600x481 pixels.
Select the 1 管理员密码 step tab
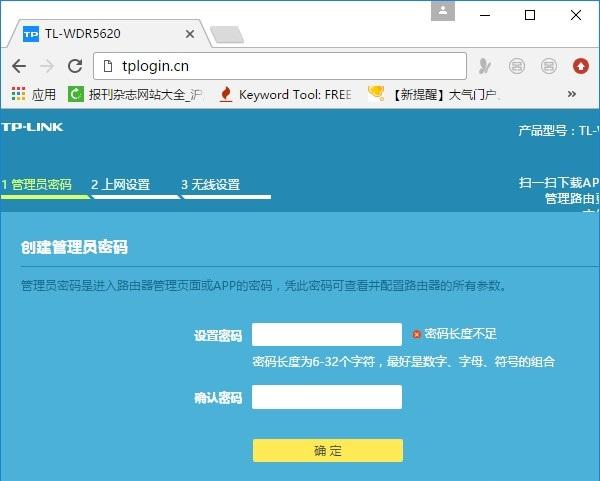point(37,185)
